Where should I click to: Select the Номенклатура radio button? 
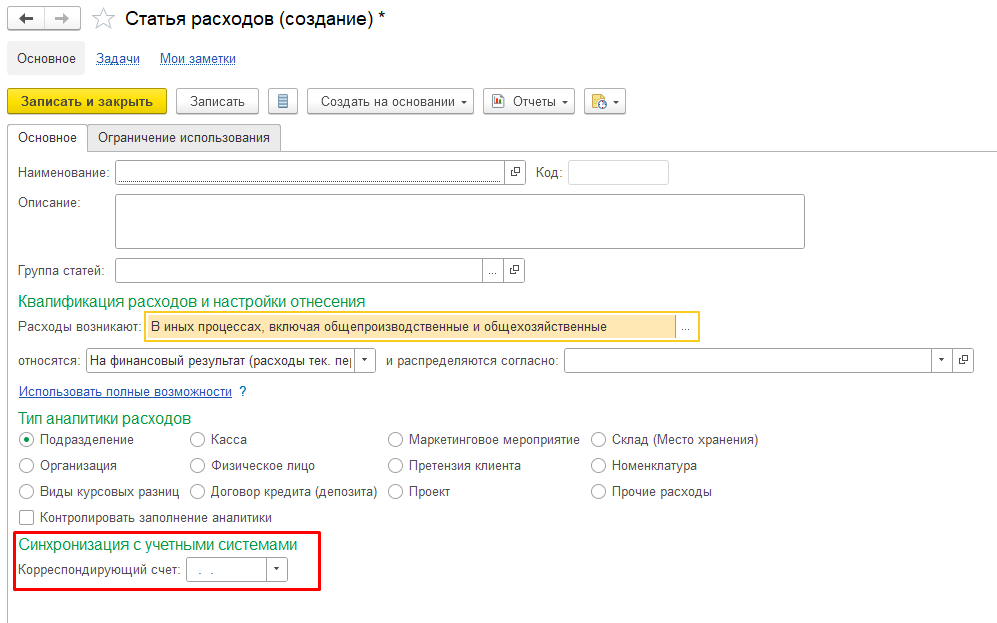[x=599, y=465]
